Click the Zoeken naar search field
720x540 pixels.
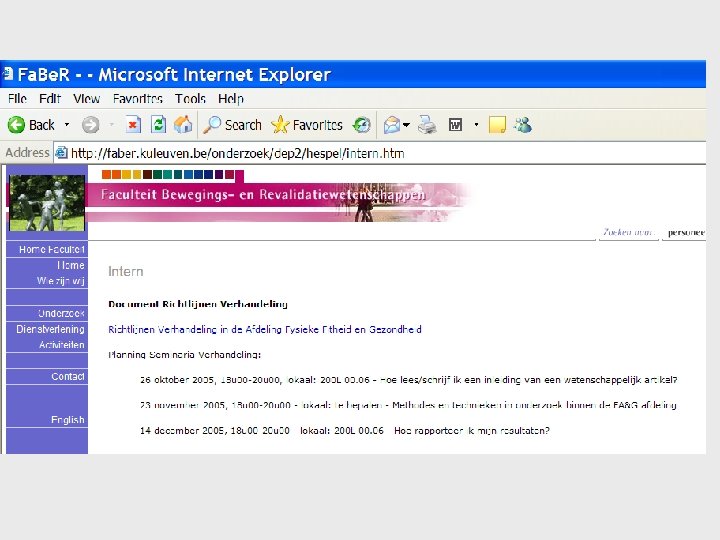click(x=629, y=232)
